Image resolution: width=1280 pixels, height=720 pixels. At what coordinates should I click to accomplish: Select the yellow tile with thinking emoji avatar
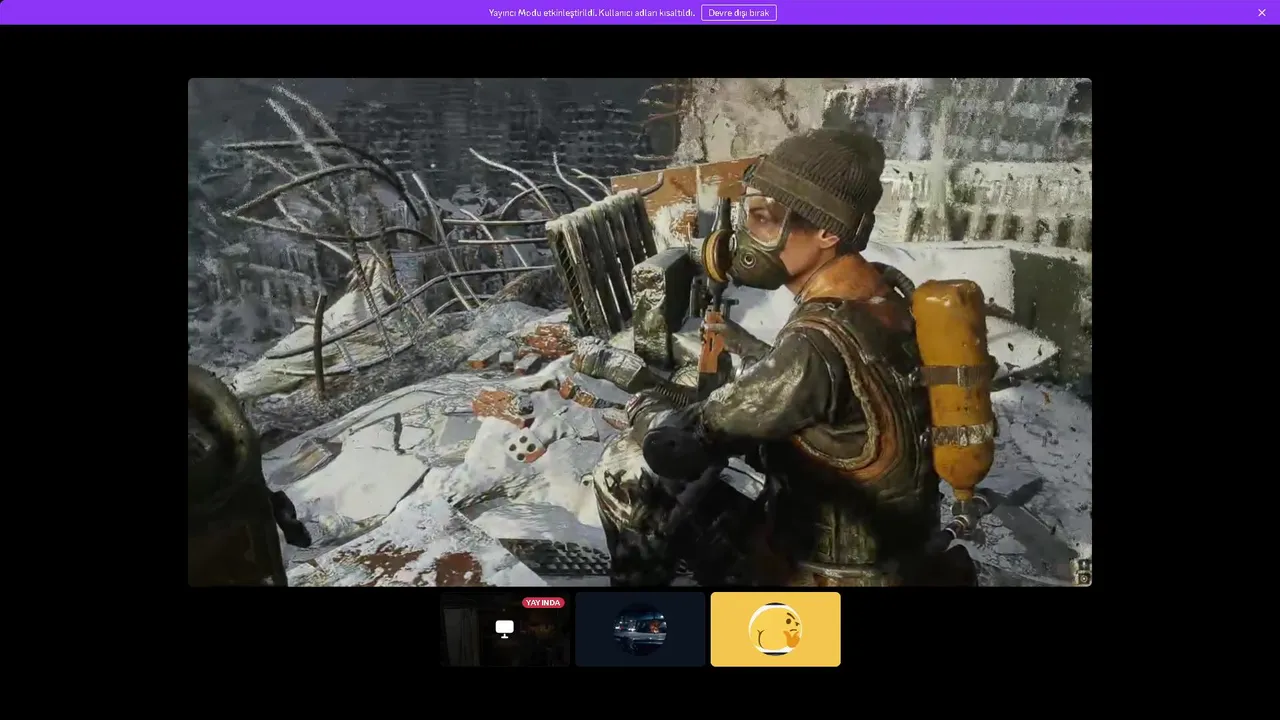tap(775, 629)
